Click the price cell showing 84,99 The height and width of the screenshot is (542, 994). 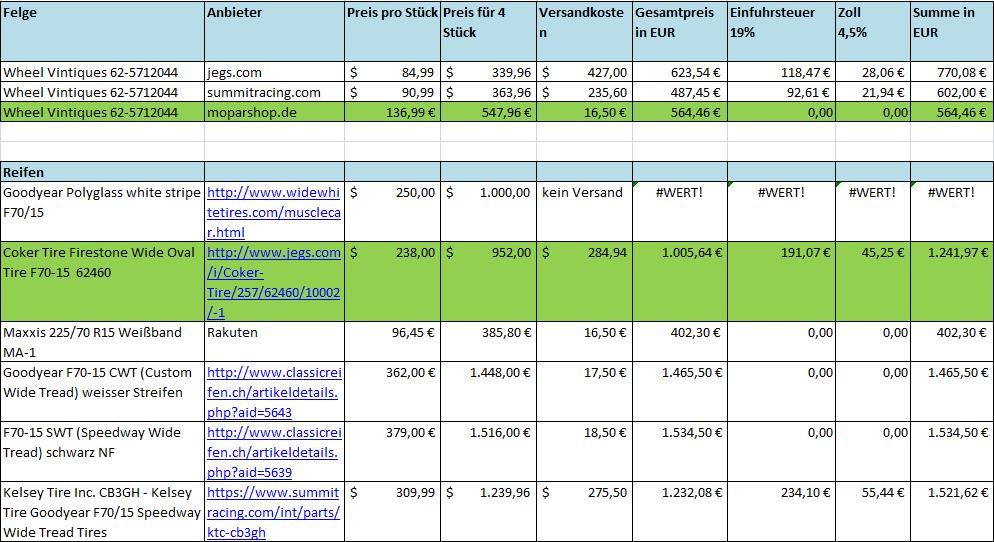(392, 72)
